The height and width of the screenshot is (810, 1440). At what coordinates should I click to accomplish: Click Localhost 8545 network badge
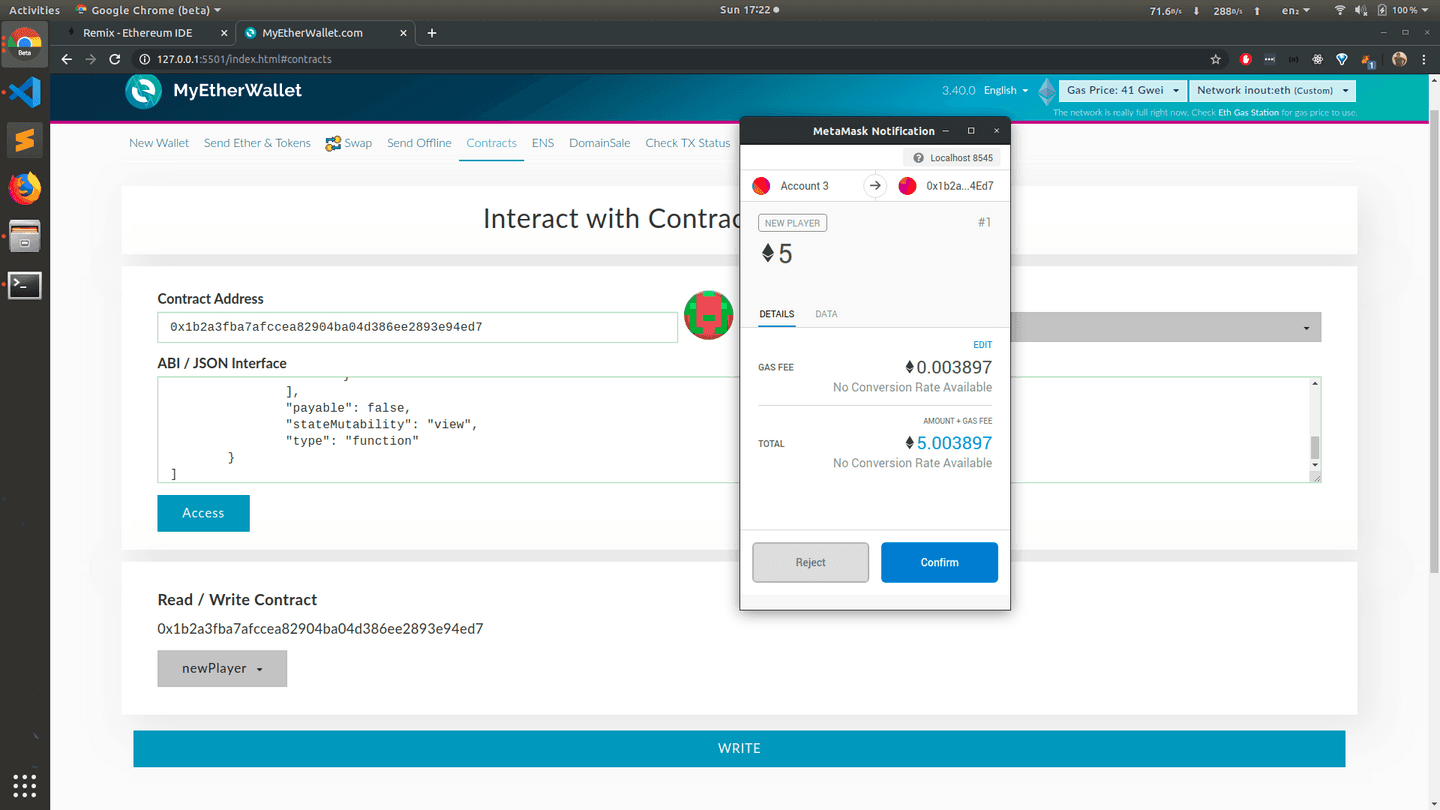pos(953,158)
